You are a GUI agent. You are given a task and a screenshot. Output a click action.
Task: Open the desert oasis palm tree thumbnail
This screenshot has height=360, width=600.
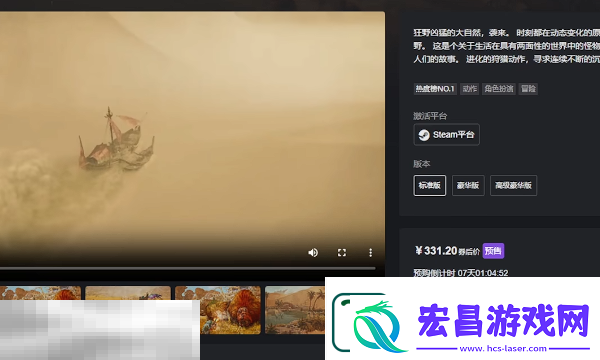[295, 310]
